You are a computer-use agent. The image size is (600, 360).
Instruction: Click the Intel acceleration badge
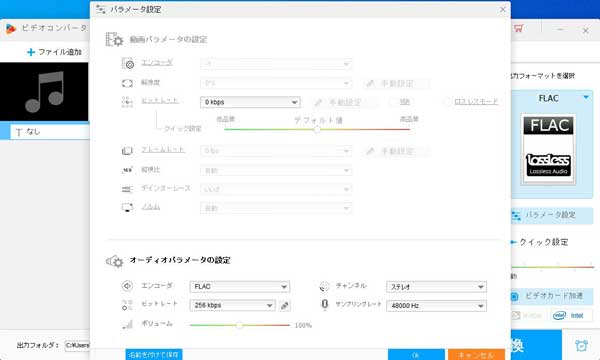tap(572, 316)
